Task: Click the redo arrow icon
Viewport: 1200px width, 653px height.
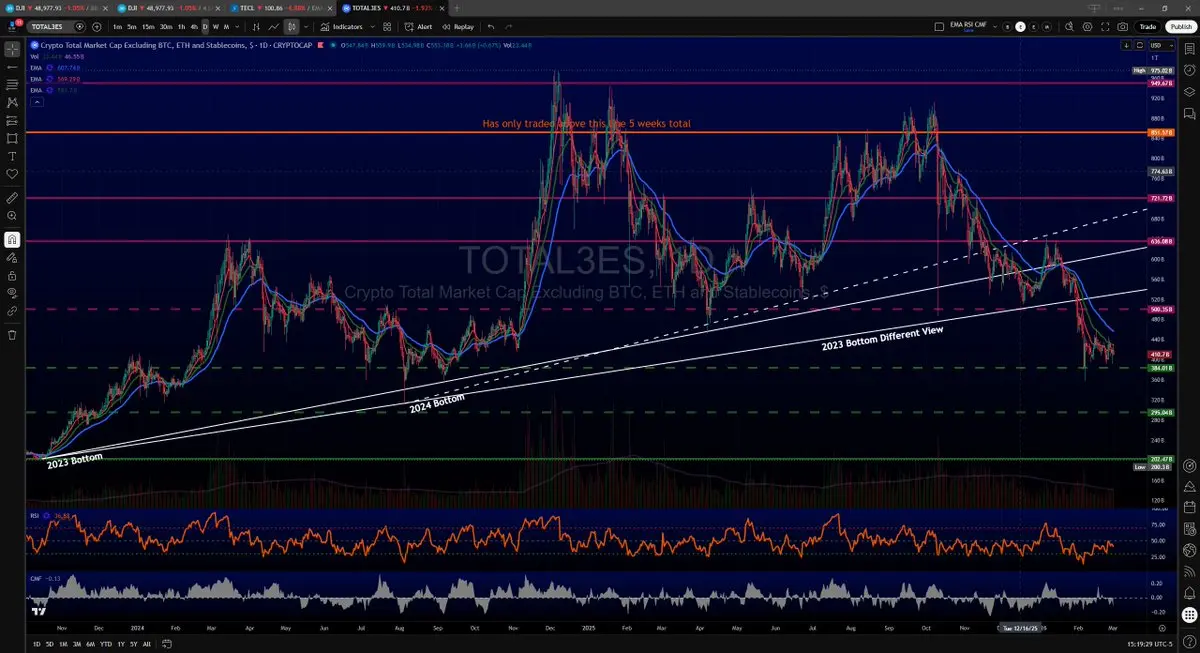Action: coord(509,27)
